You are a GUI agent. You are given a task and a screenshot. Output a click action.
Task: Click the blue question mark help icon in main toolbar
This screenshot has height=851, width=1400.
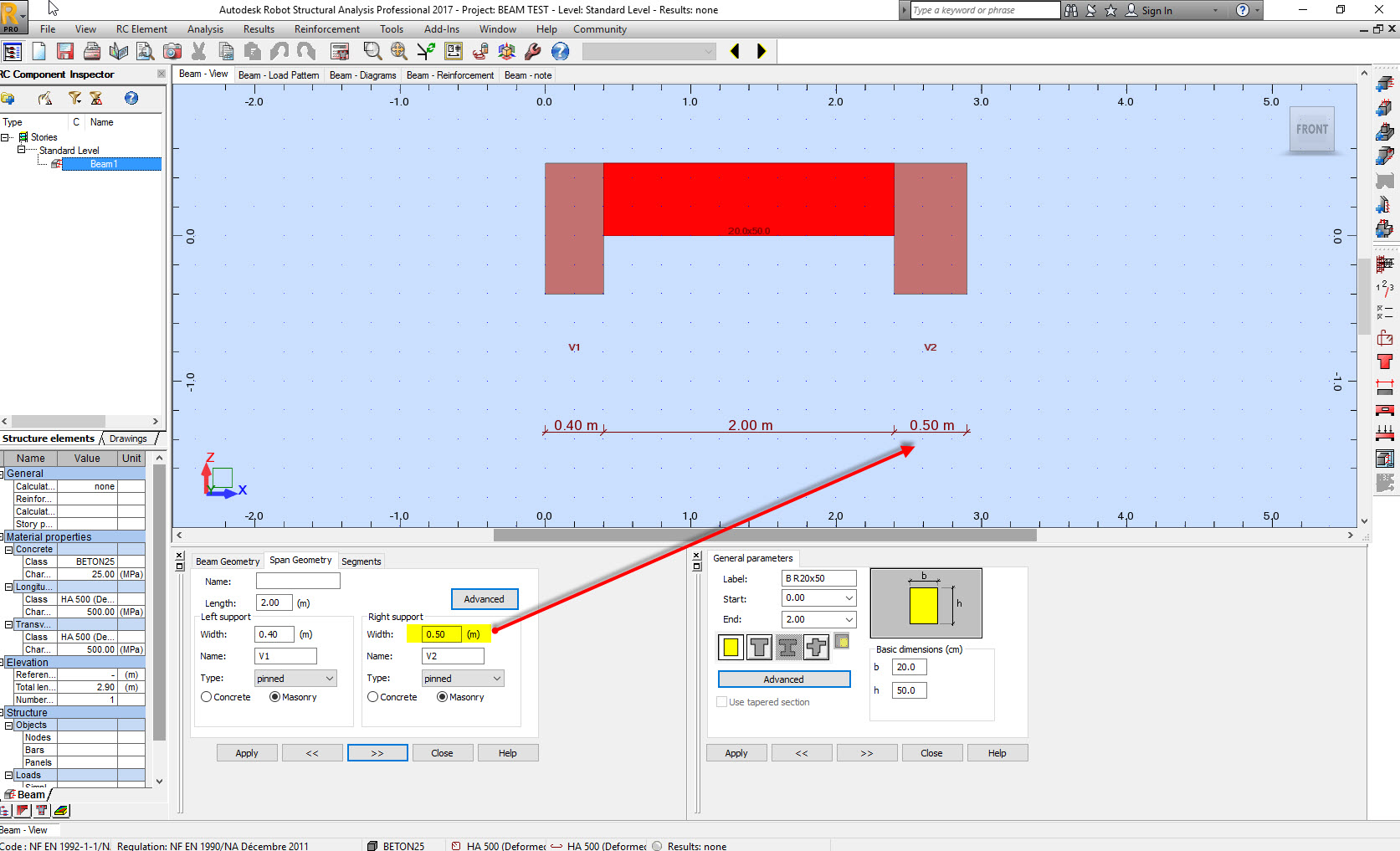[560, 51]
